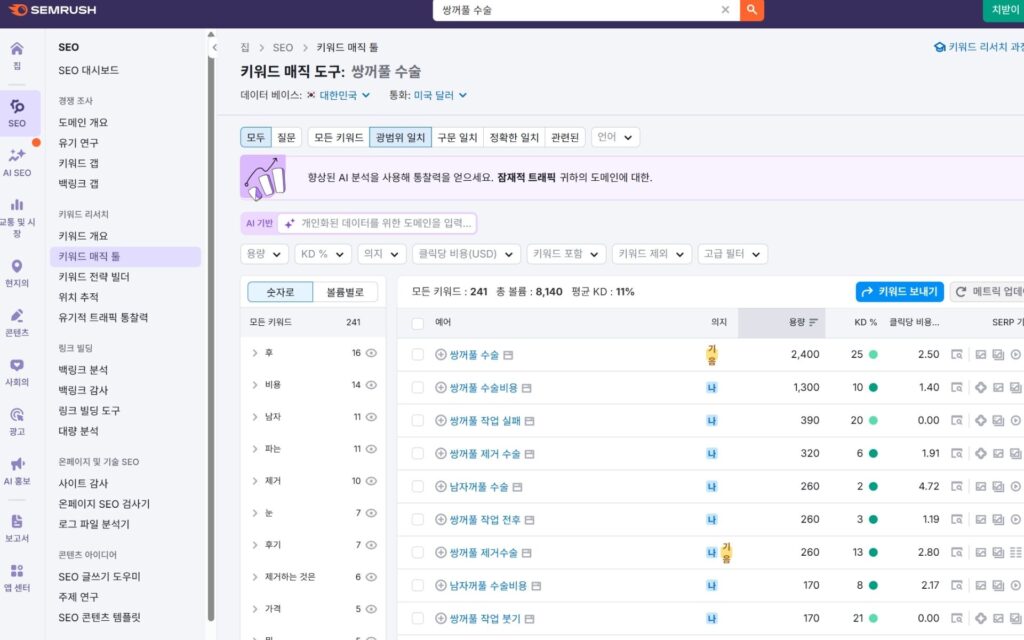Check the box for 쌍꺼풀 수술 row
Image resolution: width=1024 pixels, height=640 pixels.
(418, 354)
